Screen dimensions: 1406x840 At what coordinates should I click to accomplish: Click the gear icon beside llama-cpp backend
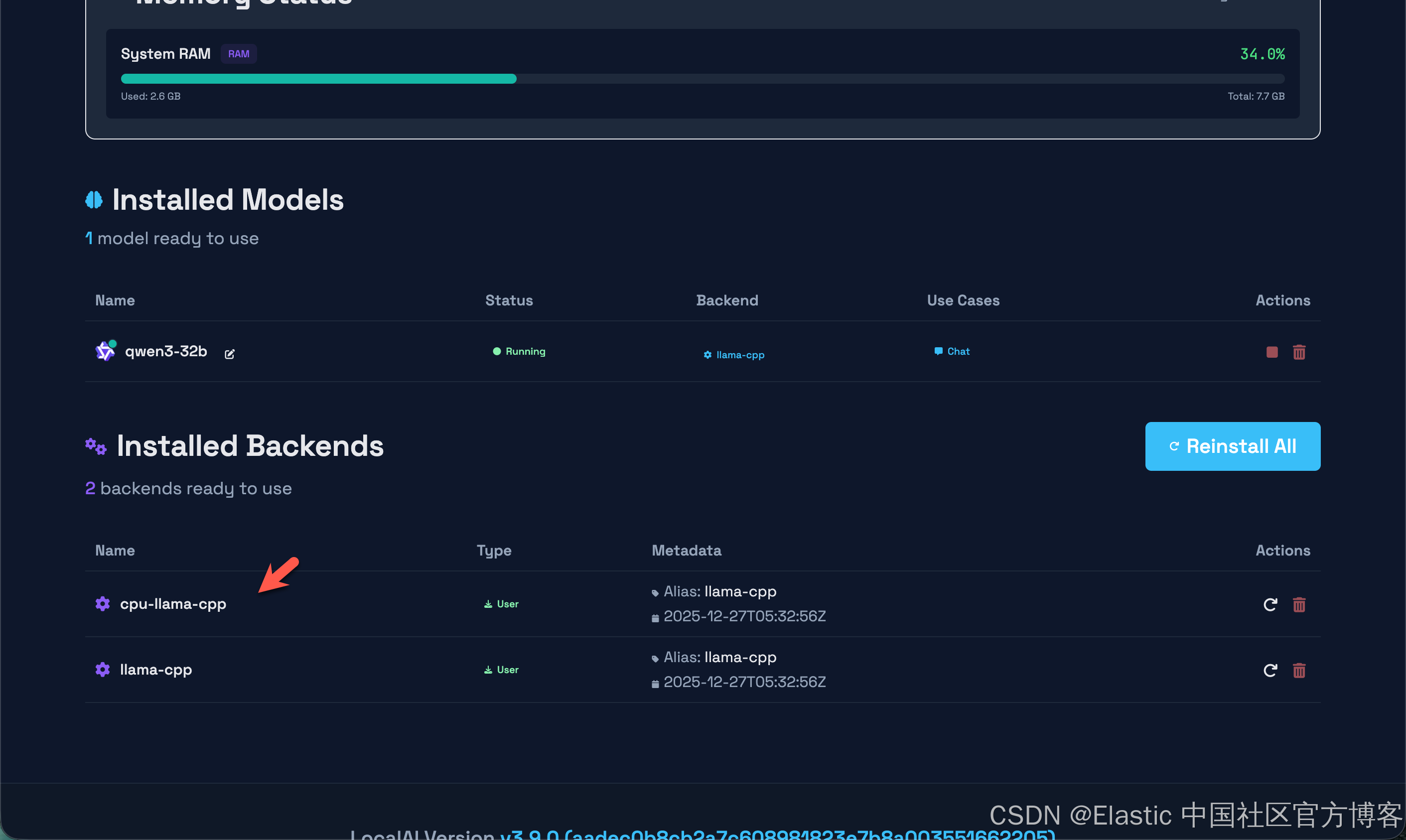[103, 670]
